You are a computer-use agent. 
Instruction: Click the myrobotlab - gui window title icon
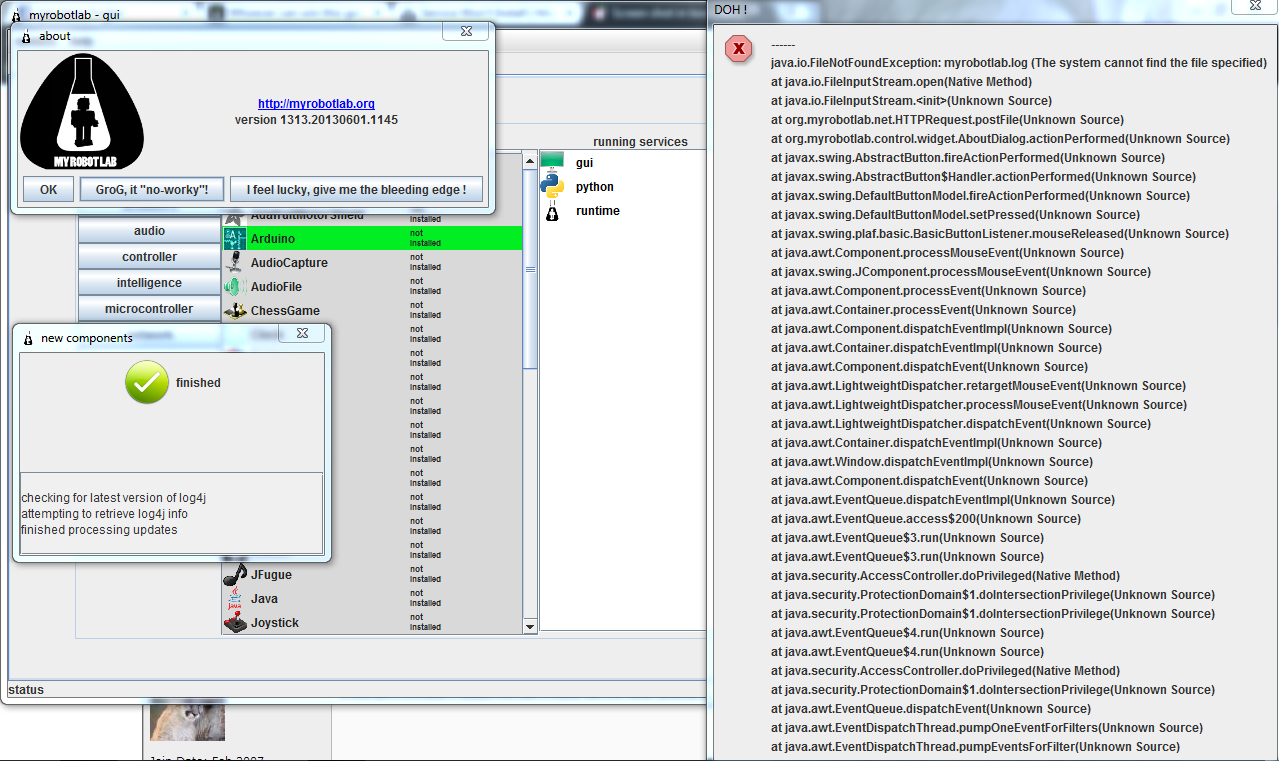[x=15, y=15]
